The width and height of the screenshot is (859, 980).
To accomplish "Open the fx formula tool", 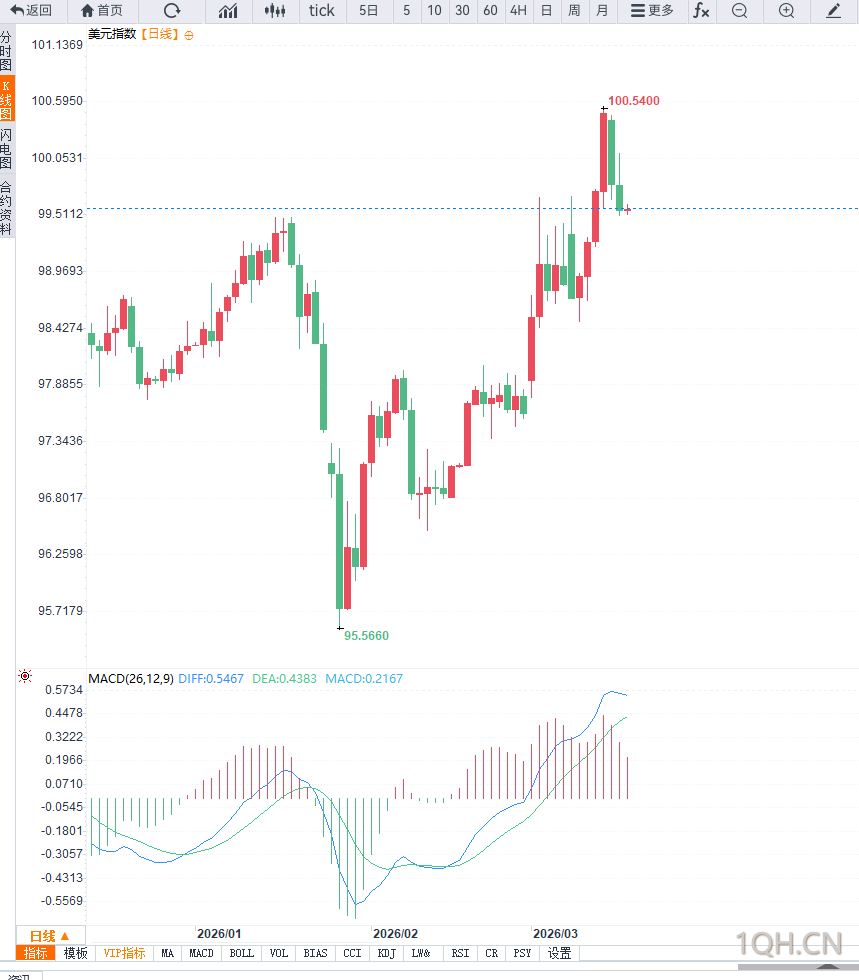I will [x=701, y=11].
